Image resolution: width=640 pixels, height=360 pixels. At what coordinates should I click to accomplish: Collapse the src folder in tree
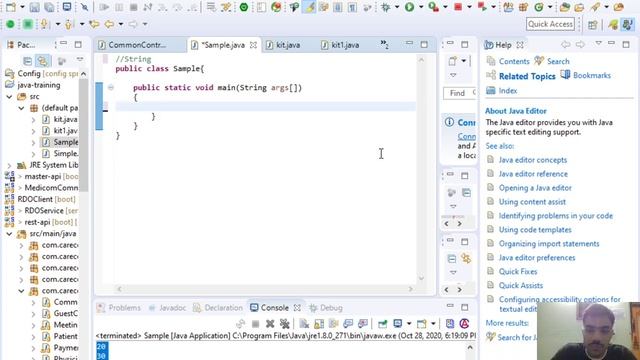point(9,97)
